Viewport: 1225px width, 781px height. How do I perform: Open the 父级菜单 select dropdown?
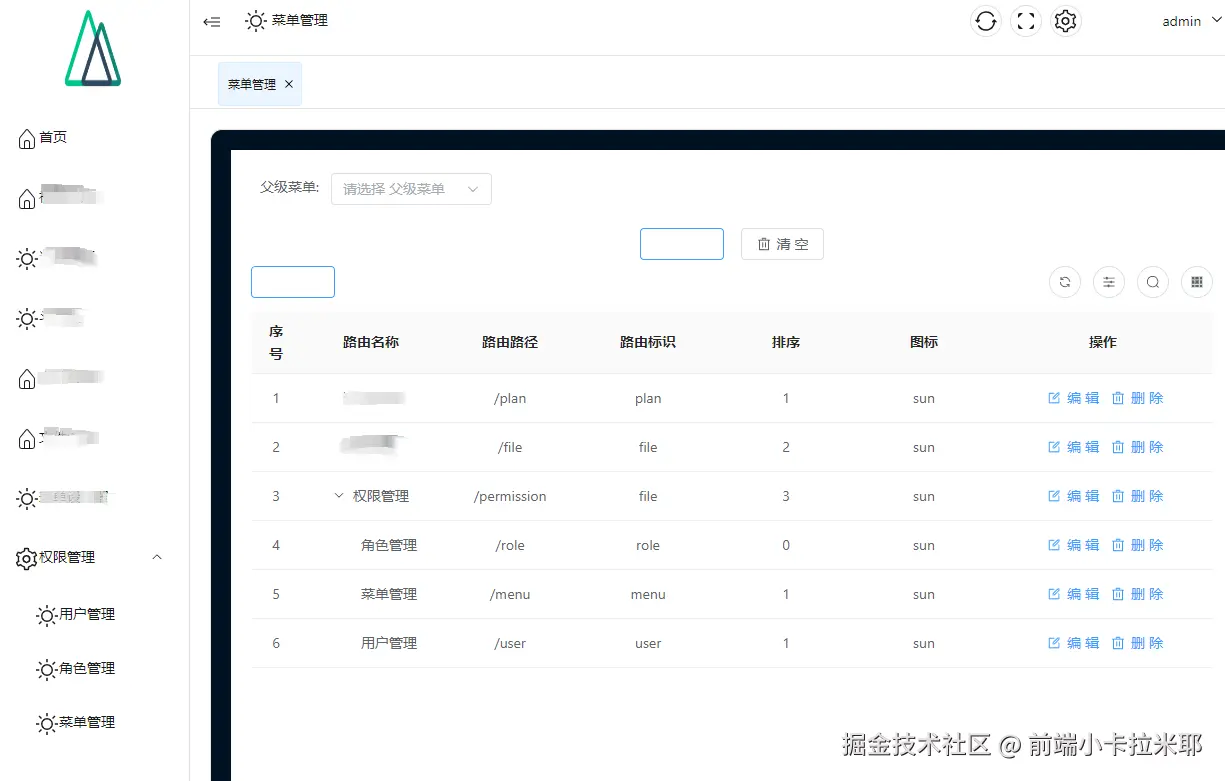(x=411, y=188)
